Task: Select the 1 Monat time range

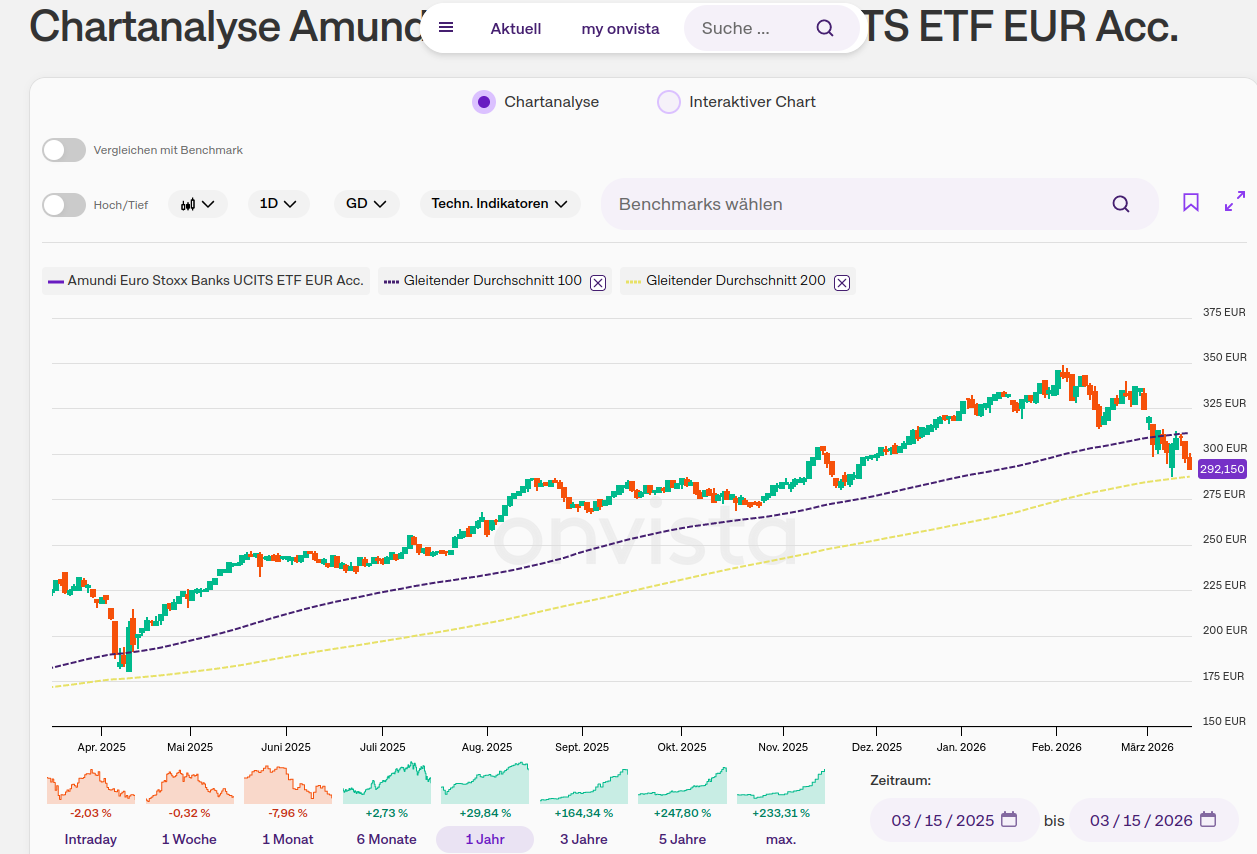Action: 288,839
